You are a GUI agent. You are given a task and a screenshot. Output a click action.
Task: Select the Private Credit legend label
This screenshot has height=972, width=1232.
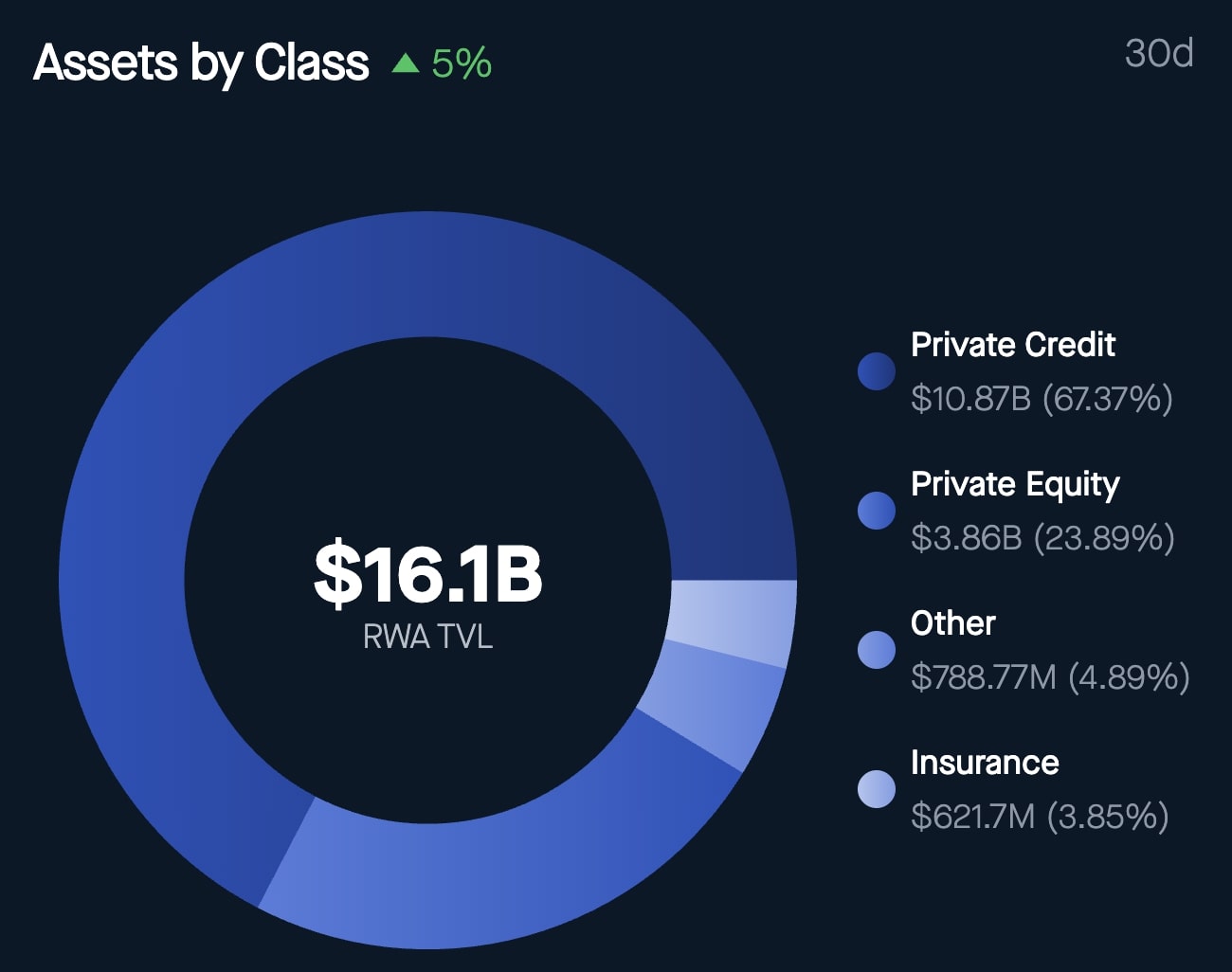pyautogui.click(x=1012, y=345)
